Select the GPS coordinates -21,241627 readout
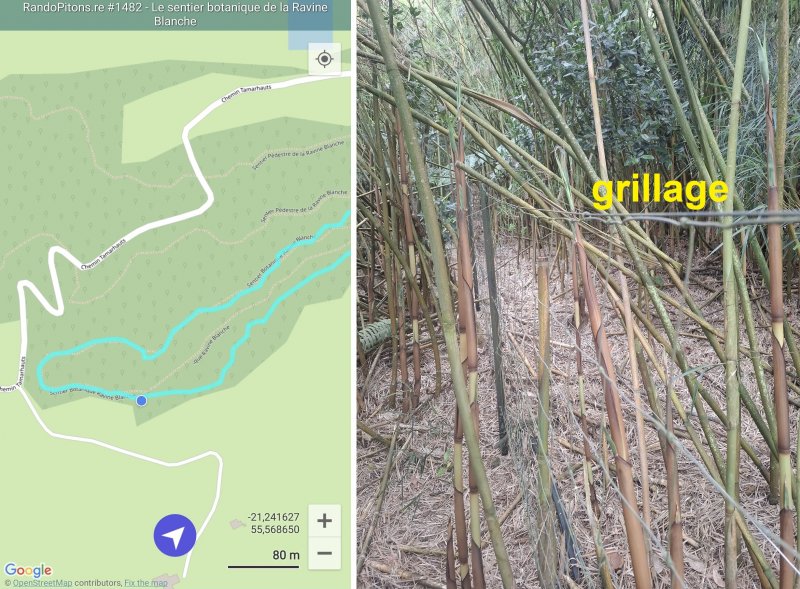800x589 pixels. click(x=273, y=517)
